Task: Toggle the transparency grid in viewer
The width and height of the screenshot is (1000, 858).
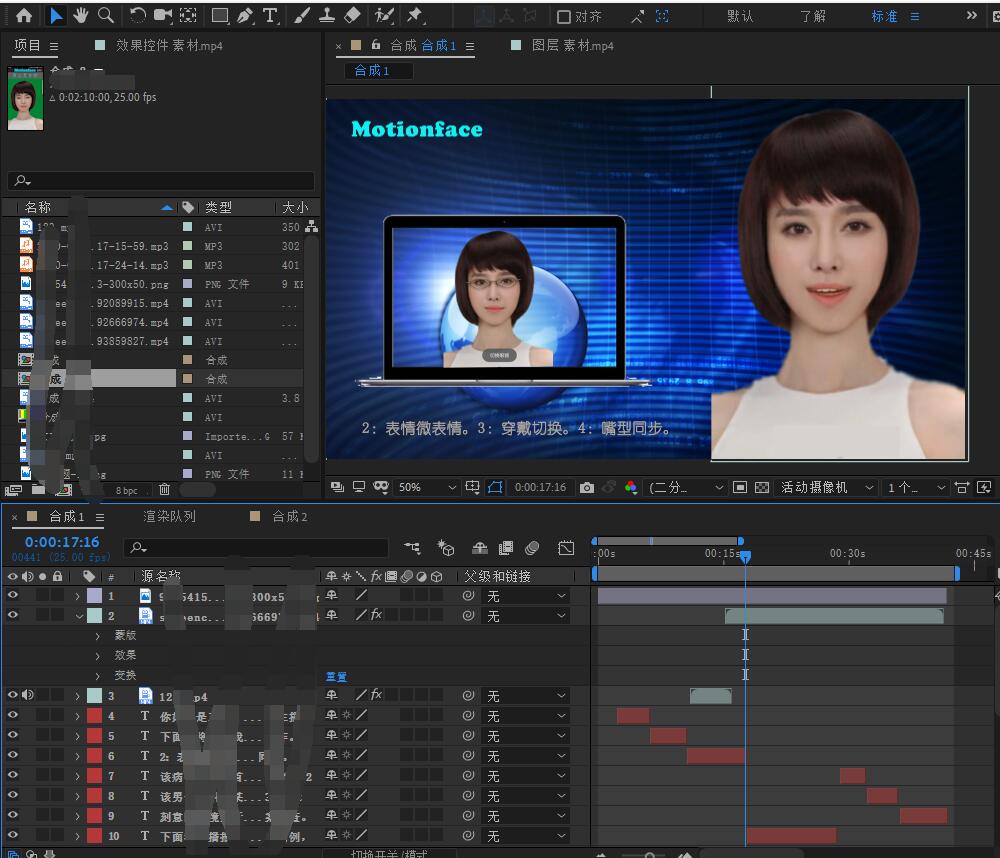Action: point(761,488)
